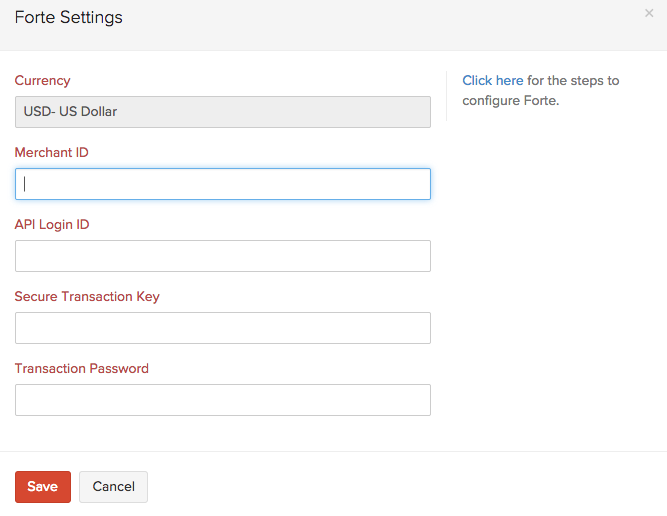This screenshot has width=667, height=516.
Task: Click the Transaction Password label
Action: (x=81, y=368)
